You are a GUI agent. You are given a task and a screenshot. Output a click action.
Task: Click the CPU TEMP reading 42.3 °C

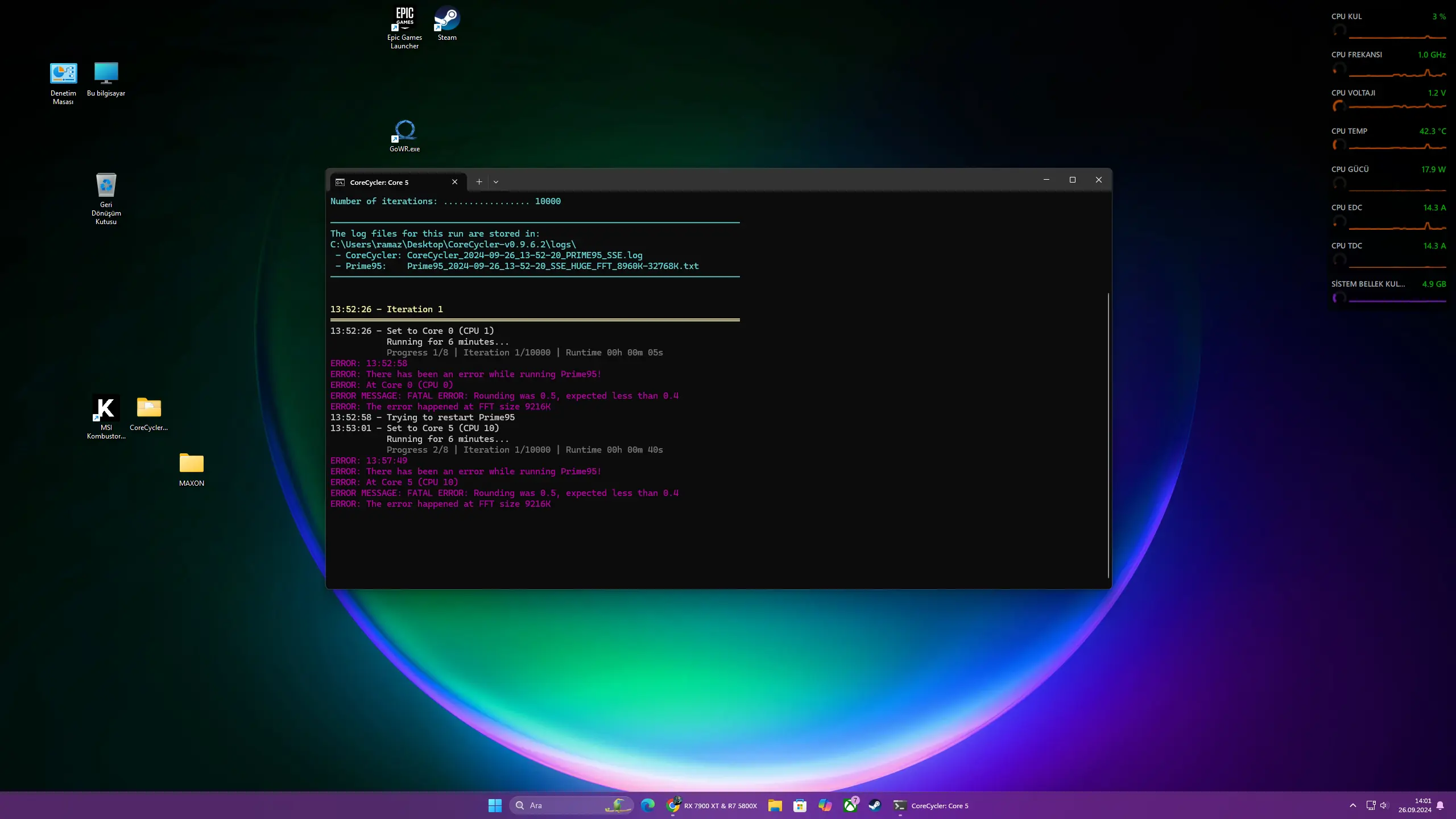[1432, 131]
